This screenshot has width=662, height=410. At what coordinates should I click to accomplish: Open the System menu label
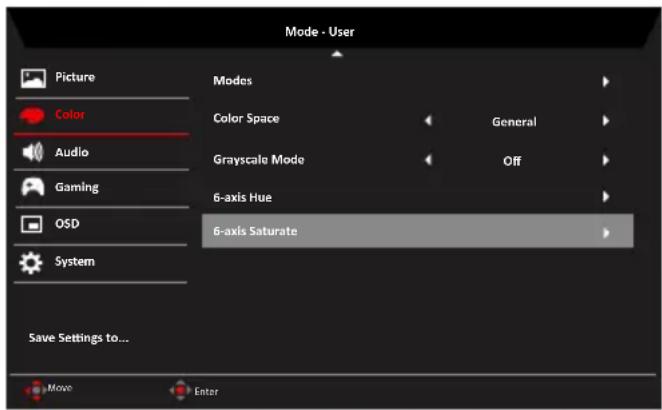point(75,261)
